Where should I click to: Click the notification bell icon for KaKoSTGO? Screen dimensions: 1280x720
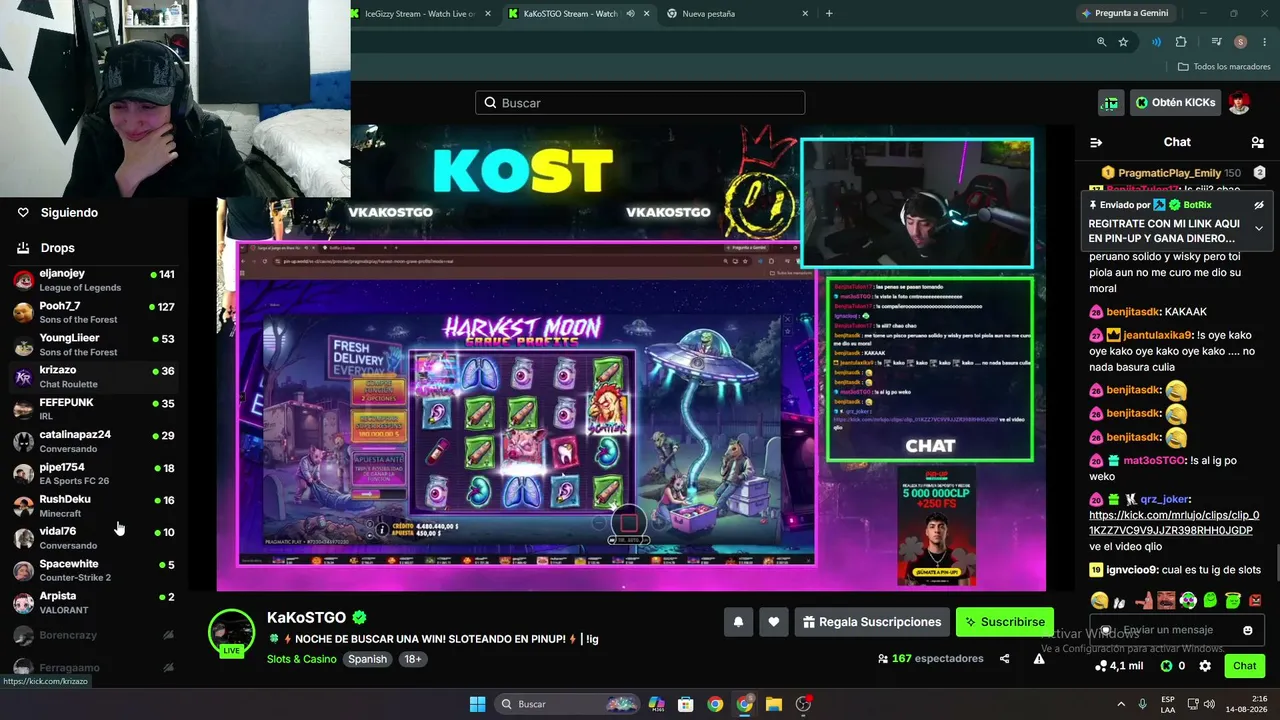point(738,622)
